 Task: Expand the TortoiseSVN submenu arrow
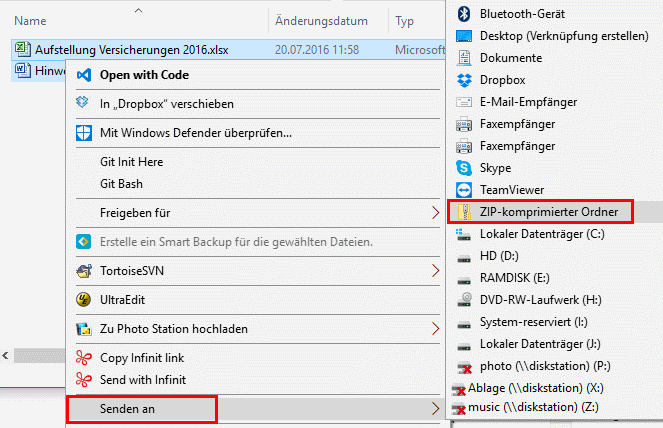point(435,270)
